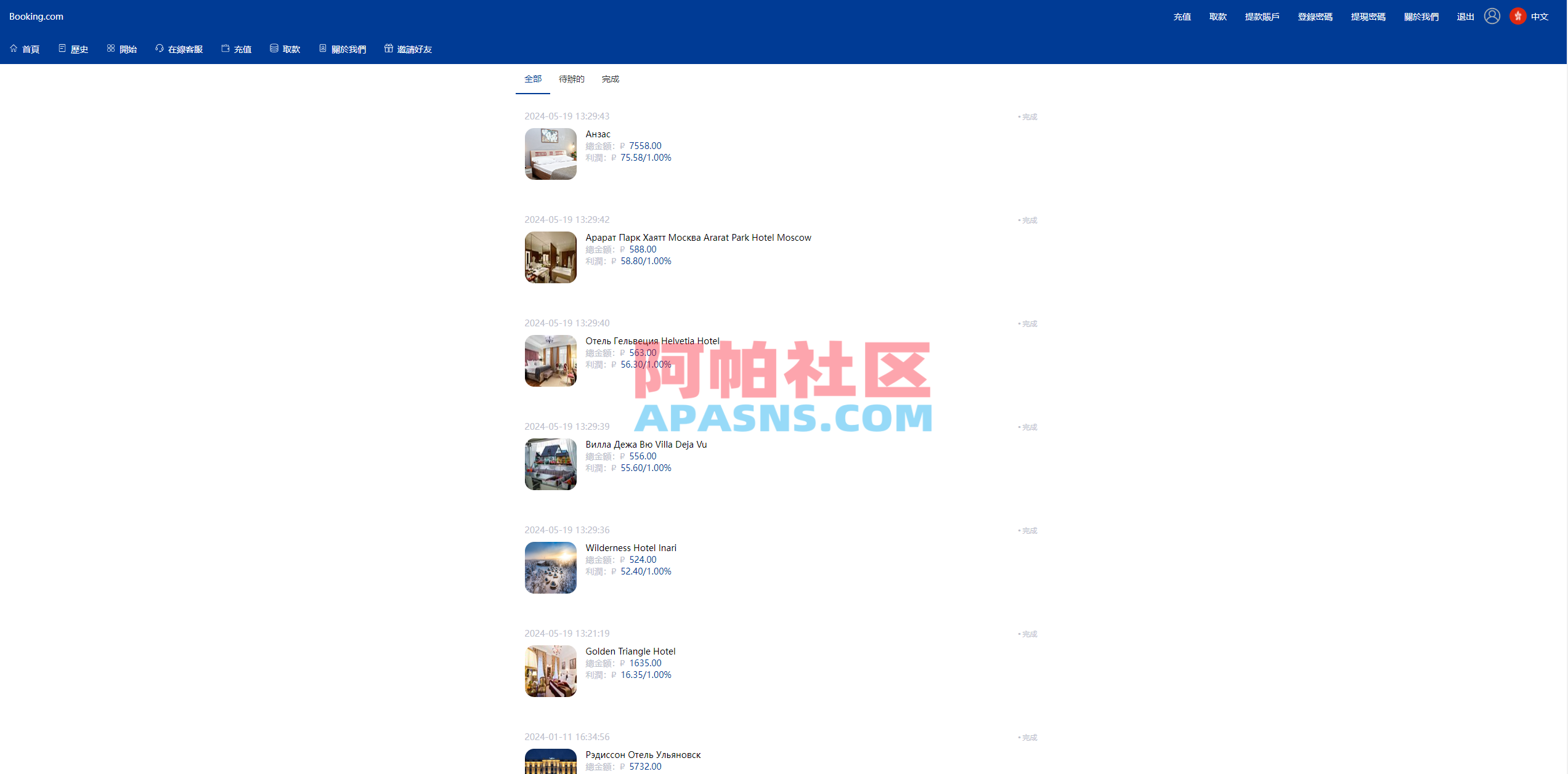Screen dimensions: 1568x774
Task: Open the Wilderness Hotel Inari listing
Action: (630, 547)
